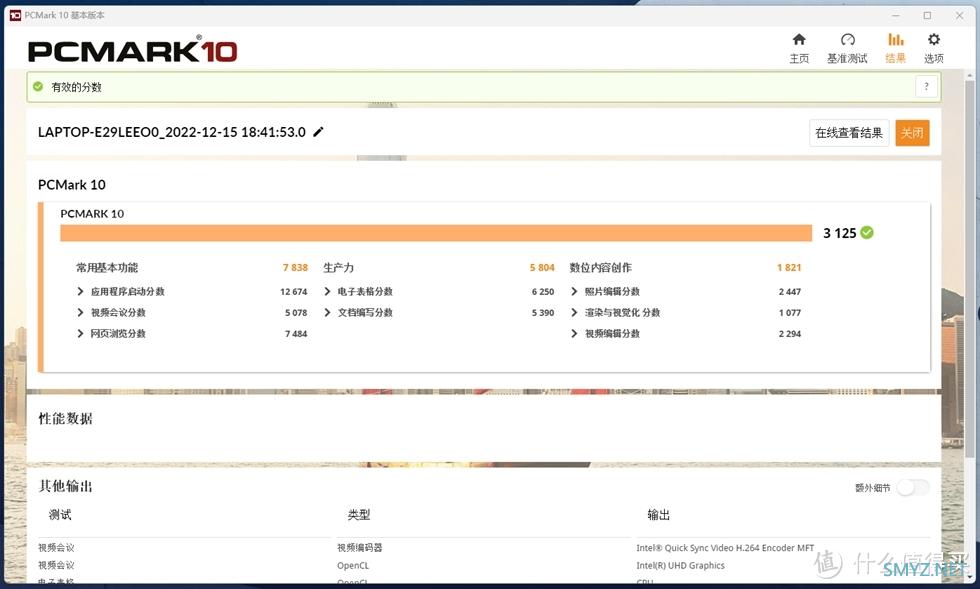Click the 输出 column header

pos(659,515)
